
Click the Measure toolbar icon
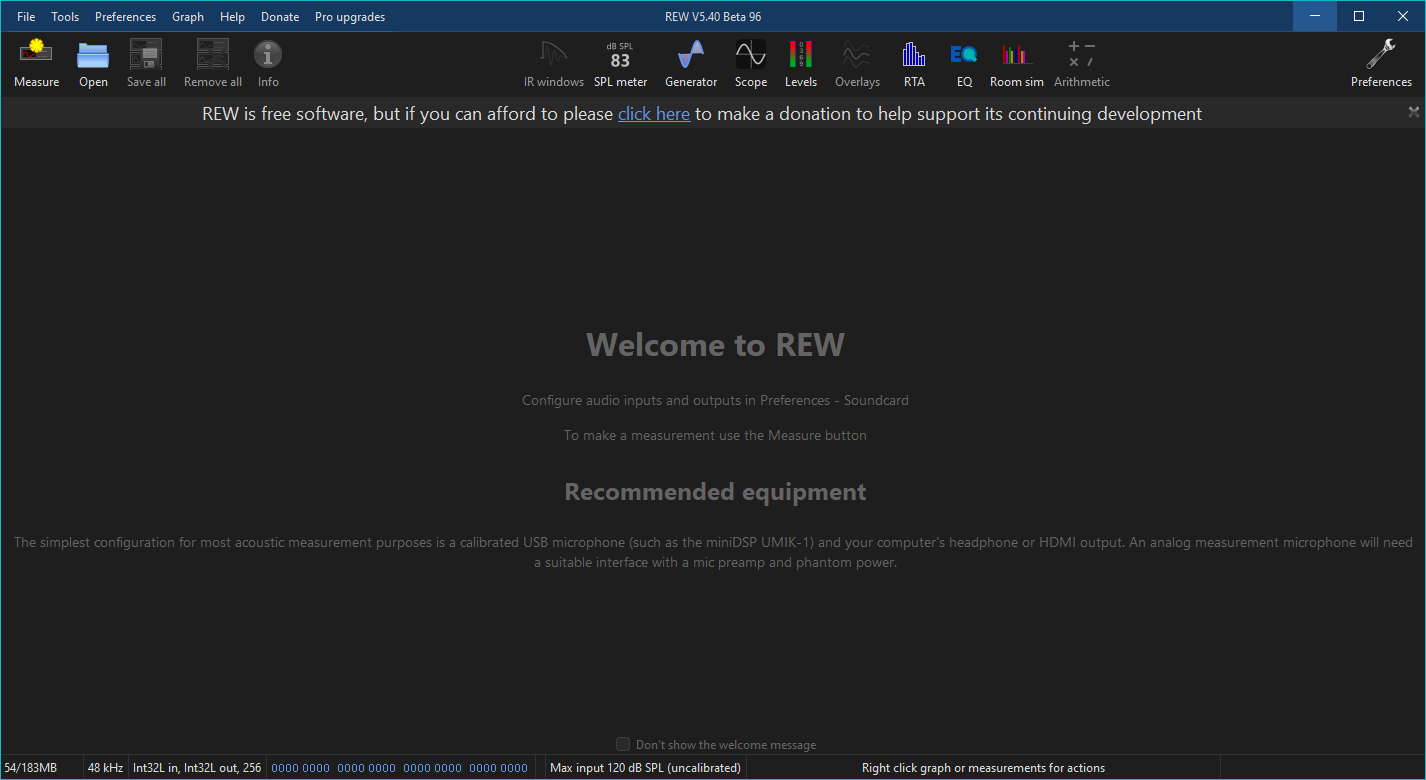pyautogui.click(x=36, y=64)
